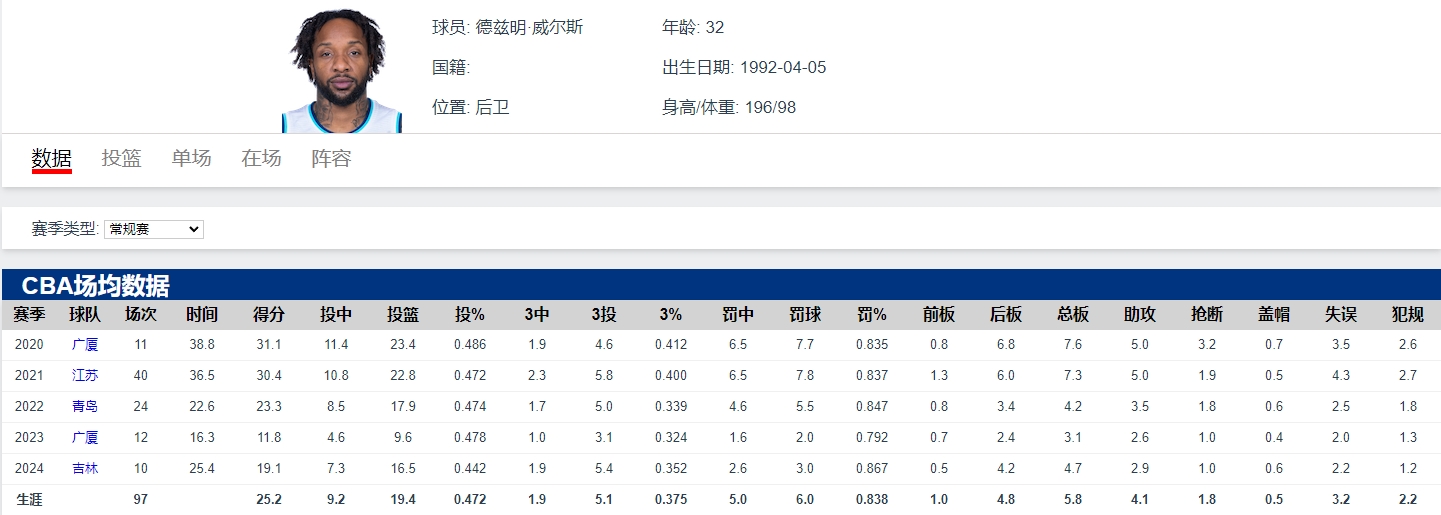
Task: Go to the 阵容 tab
Action: pyautogui.click(x=332, y=158)
